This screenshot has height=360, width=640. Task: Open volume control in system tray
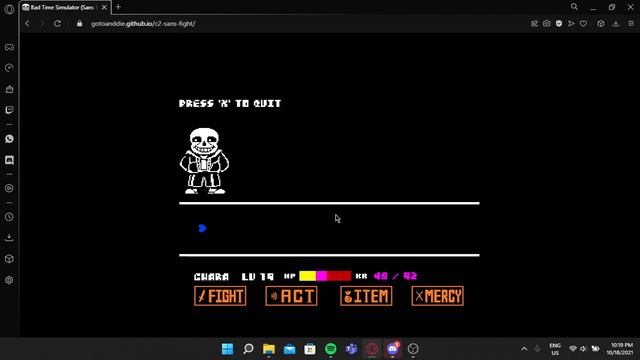click(x=584, y=349)
